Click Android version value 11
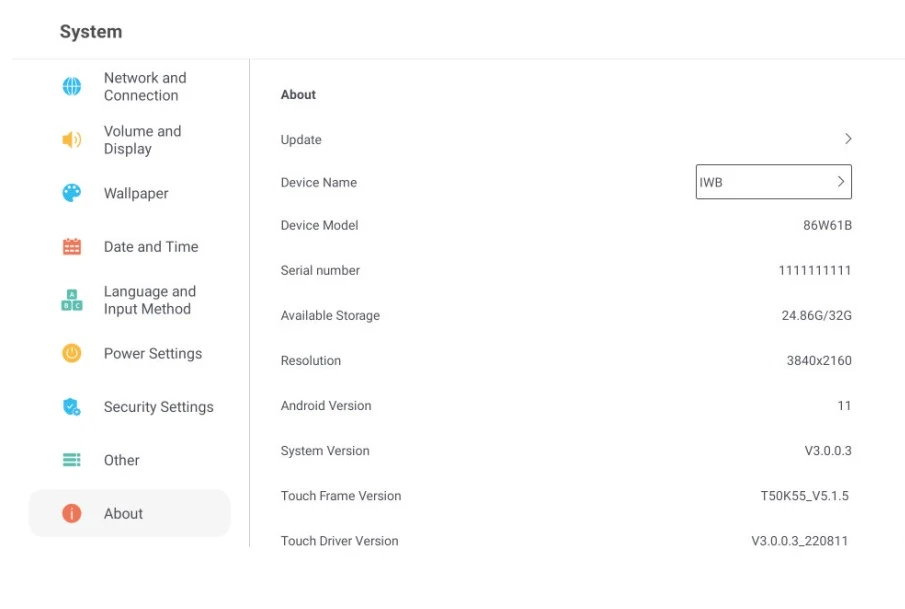Screen dimensions: 905x609 pos(844,405)
